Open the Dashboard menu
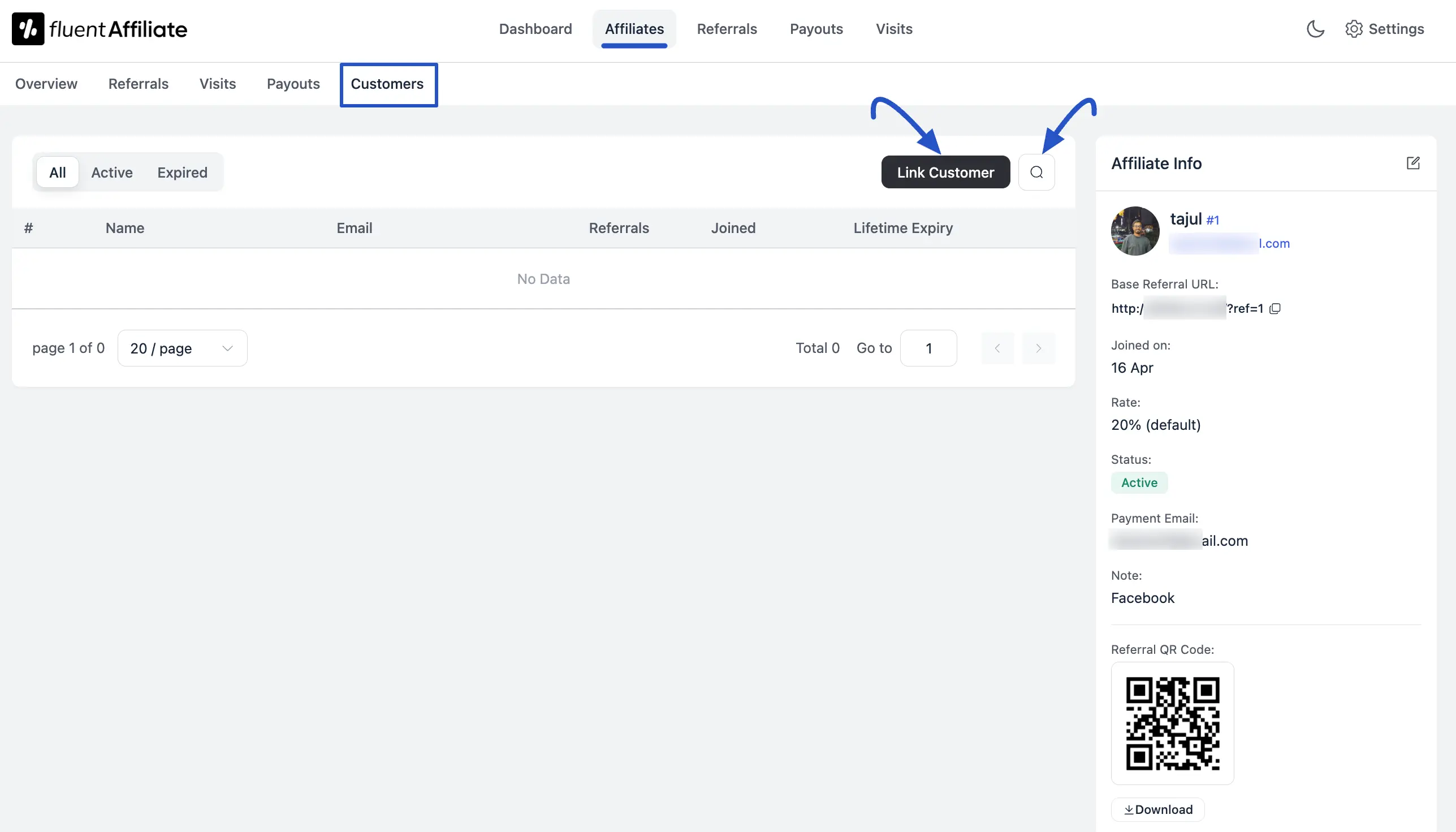 pos(535,29)
